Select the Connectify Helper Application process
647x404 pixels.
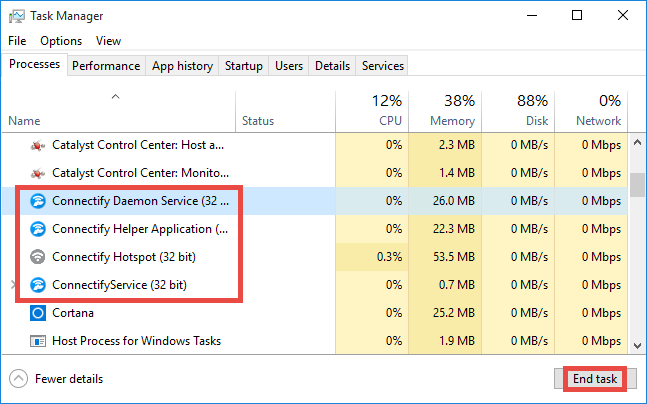coord(315,229)
